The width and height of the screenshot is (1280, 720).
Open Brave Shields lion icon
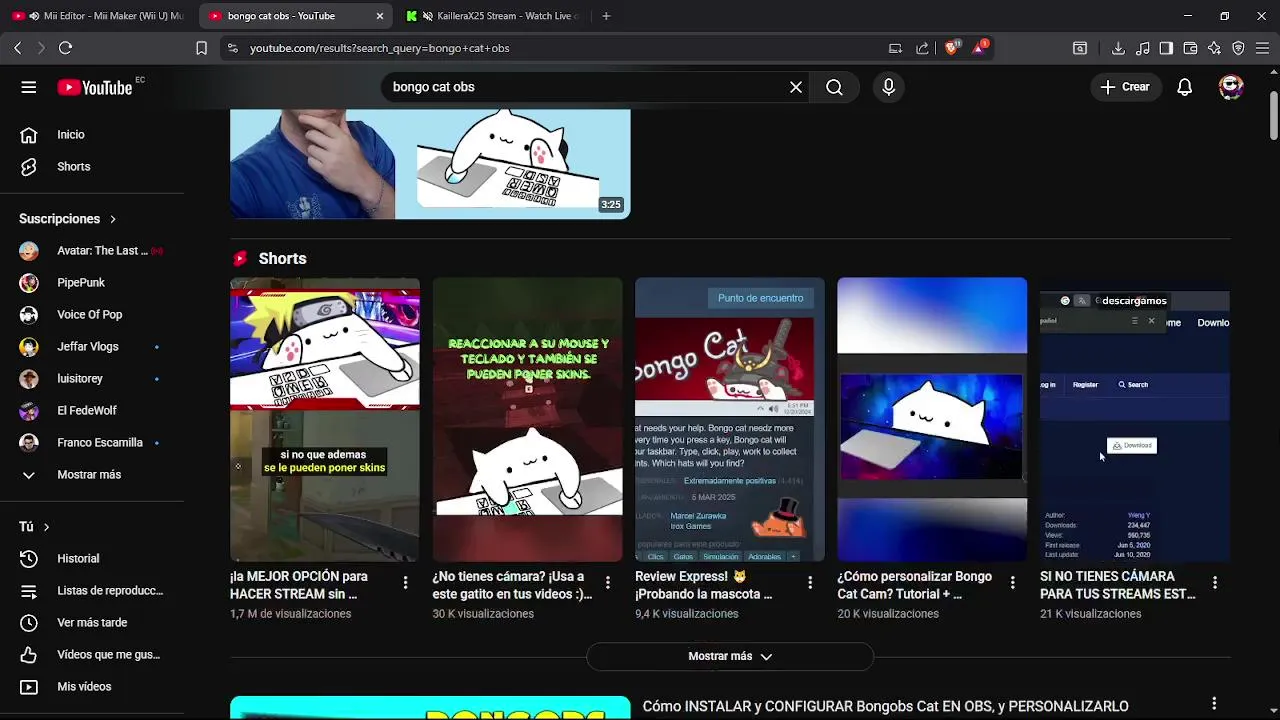951,48
